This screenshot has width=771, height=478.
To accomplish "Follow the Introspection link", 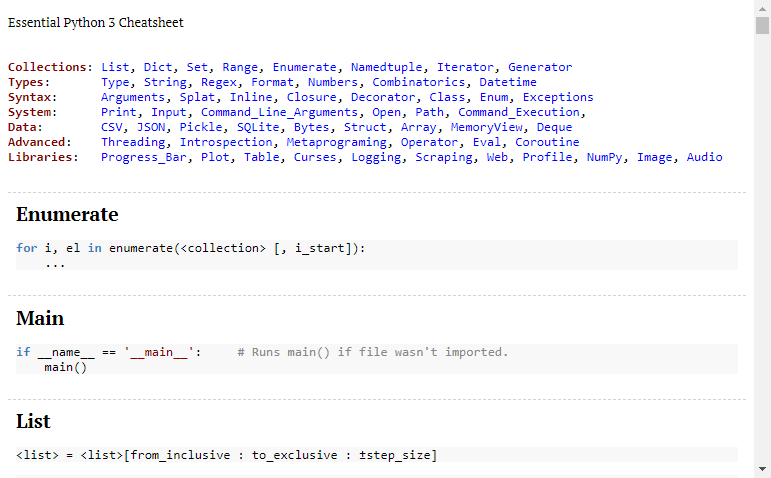I will 226,142.
